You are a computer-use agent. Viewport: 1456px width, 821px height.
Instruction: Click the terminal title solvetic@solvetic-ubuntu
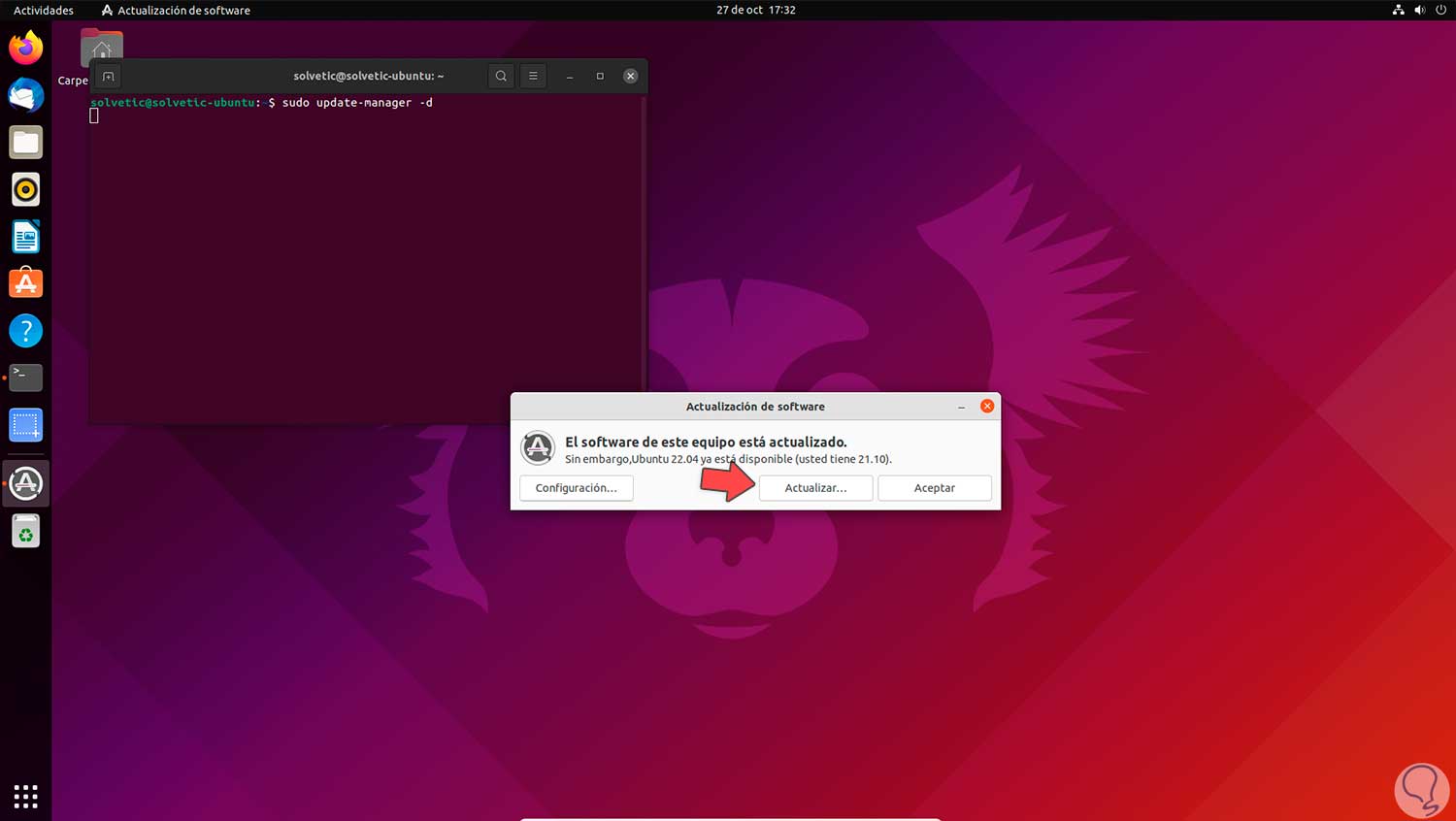369,76
